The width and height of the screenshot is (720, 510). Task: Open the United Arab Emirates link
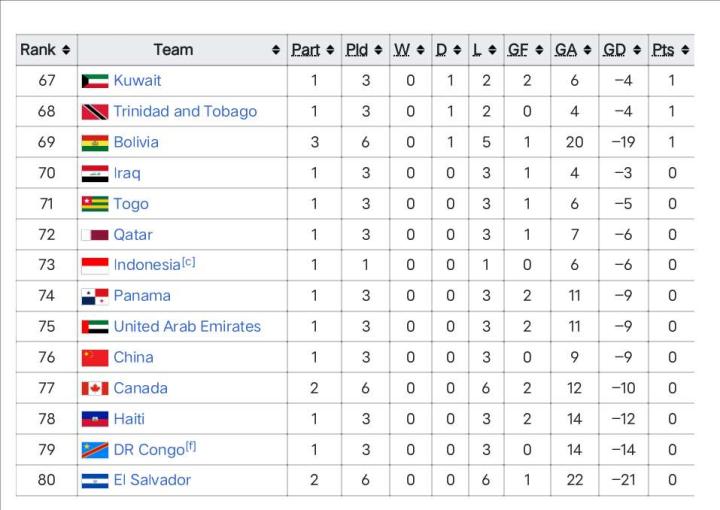pos(187,327)
